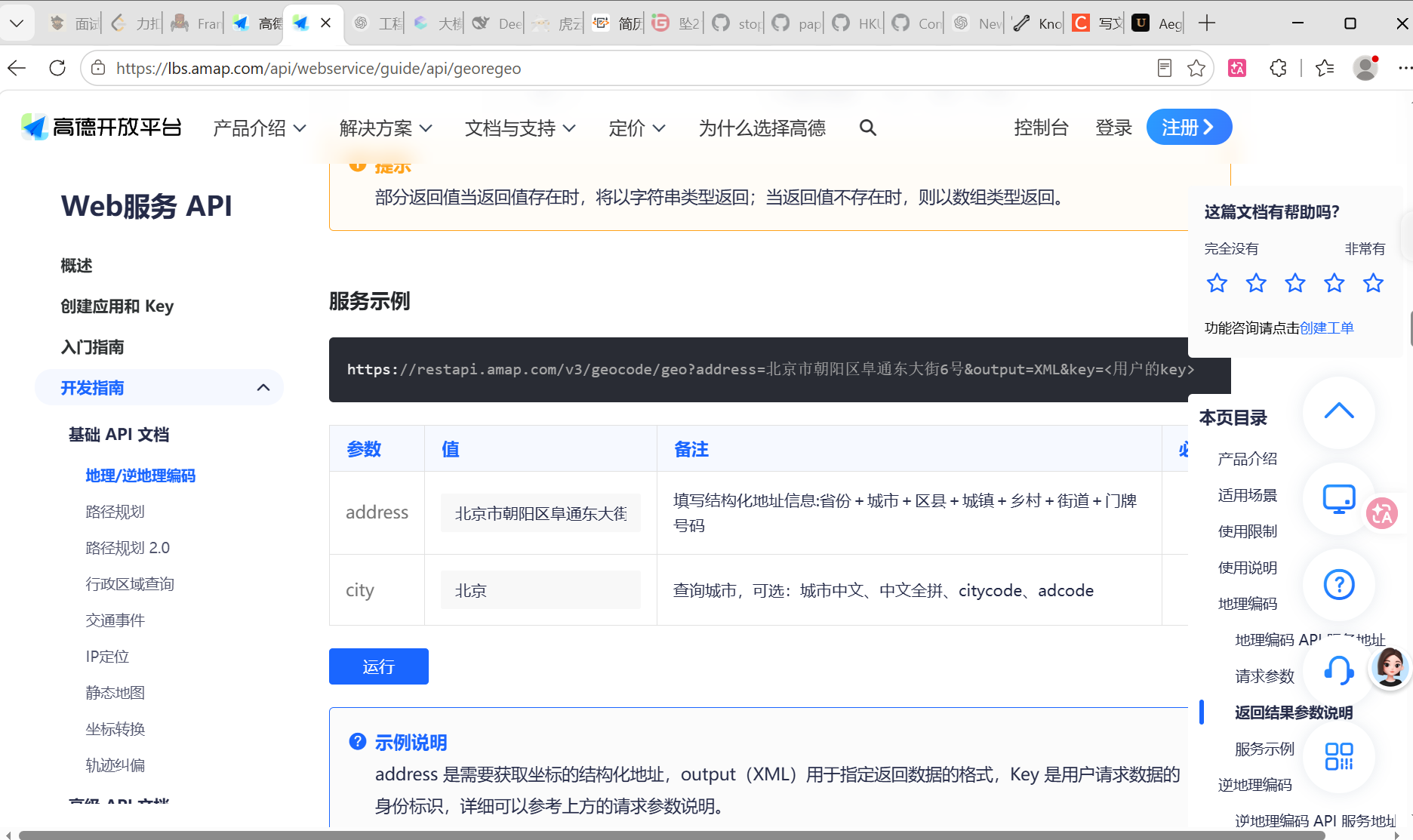Screen dimensions: 1413x840
Task: Open 入门指南 in sidebar
Action: [92, 347]
